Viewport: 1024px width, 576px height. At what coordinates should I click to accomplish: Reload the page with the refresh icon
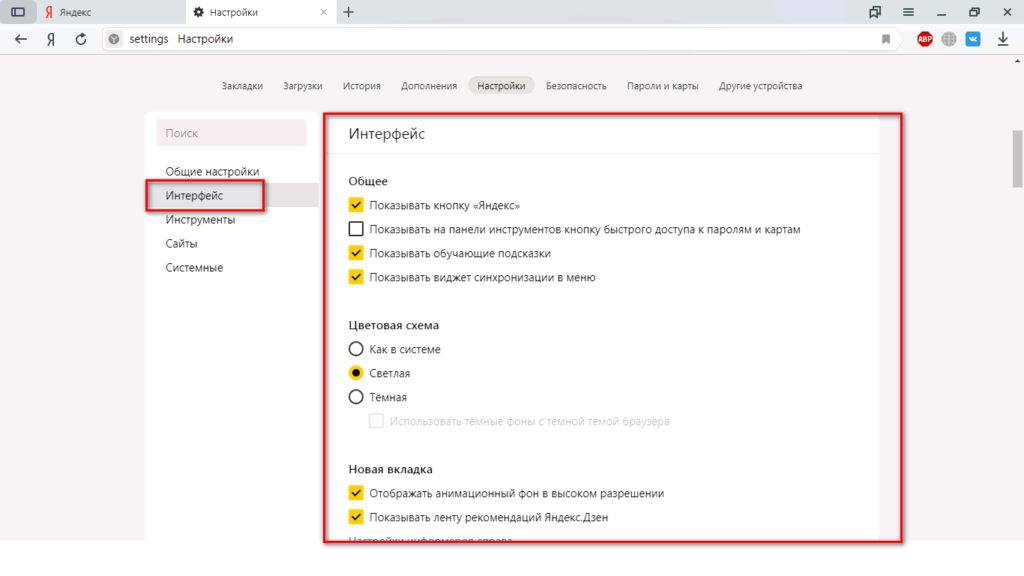[80, 39]
